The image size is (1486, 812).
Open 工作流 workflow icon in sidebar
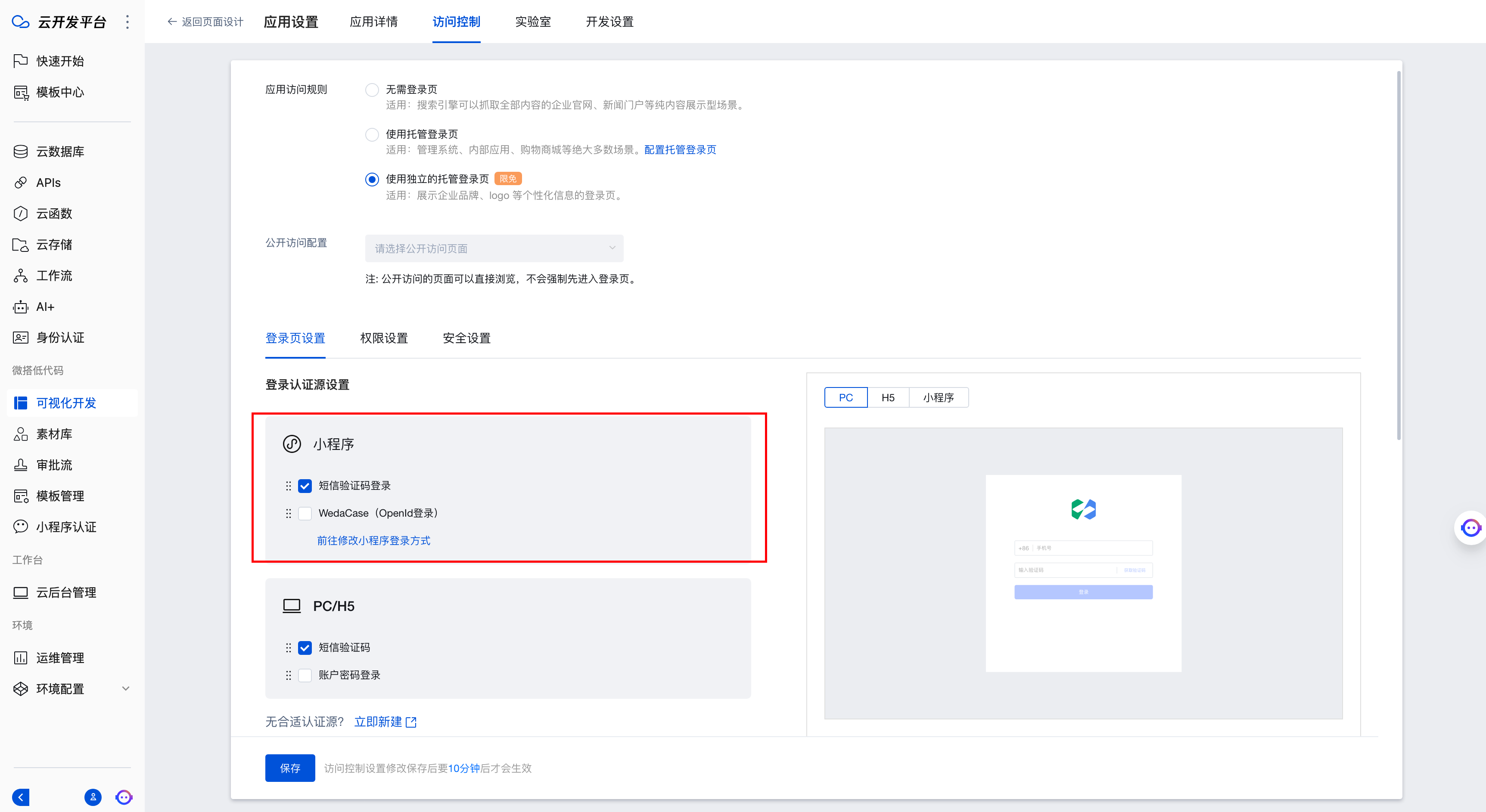click(21, 276)
